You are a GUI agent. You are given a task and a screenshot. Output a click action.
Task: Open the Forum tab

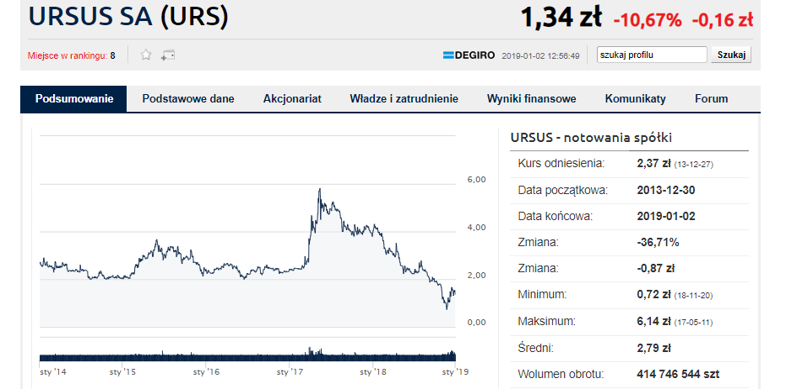[711, 99]
